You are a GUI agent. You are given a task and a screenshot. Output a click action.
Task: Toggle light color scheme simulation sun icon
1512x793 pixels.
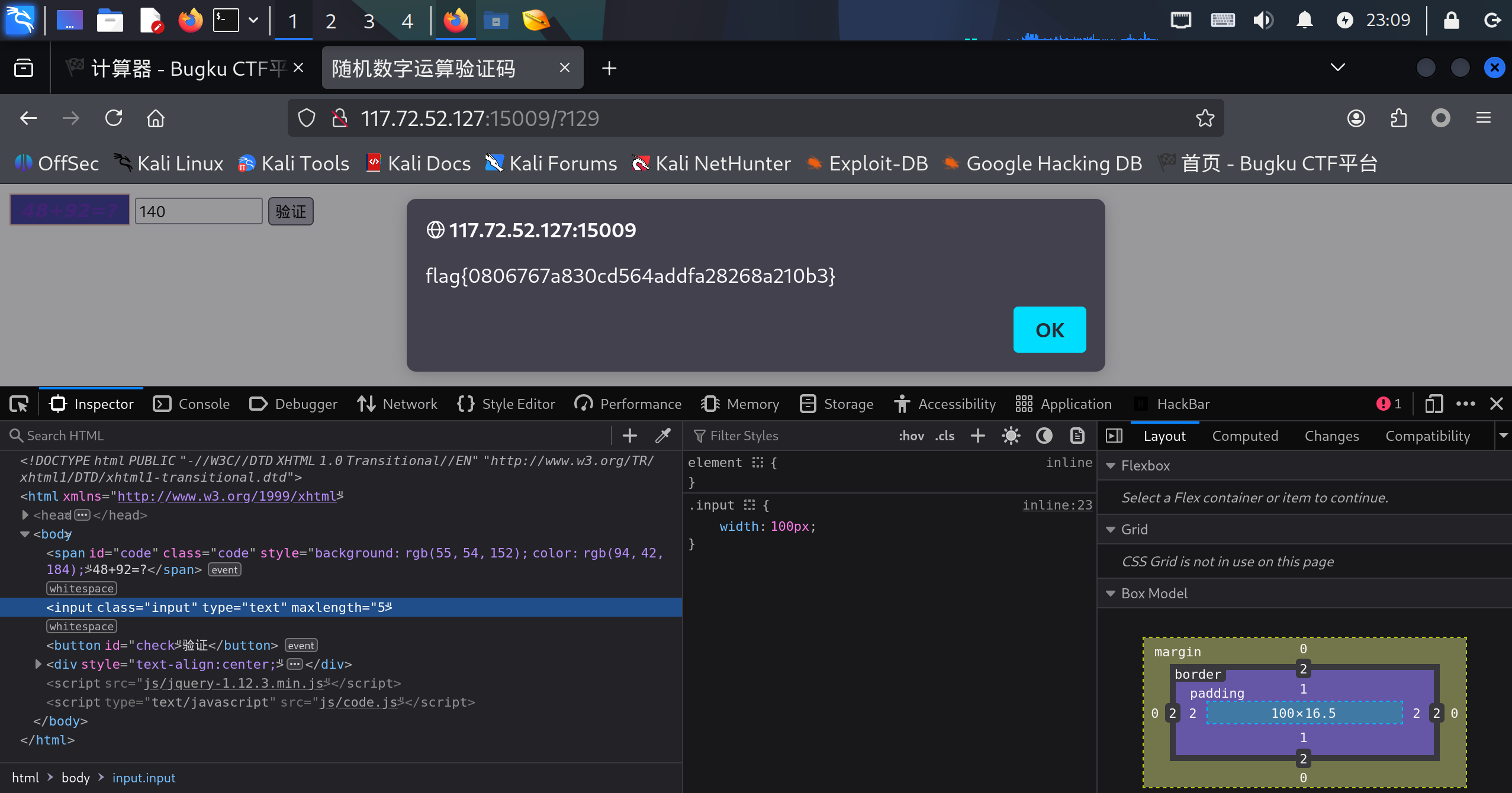tap(1011, 436)
